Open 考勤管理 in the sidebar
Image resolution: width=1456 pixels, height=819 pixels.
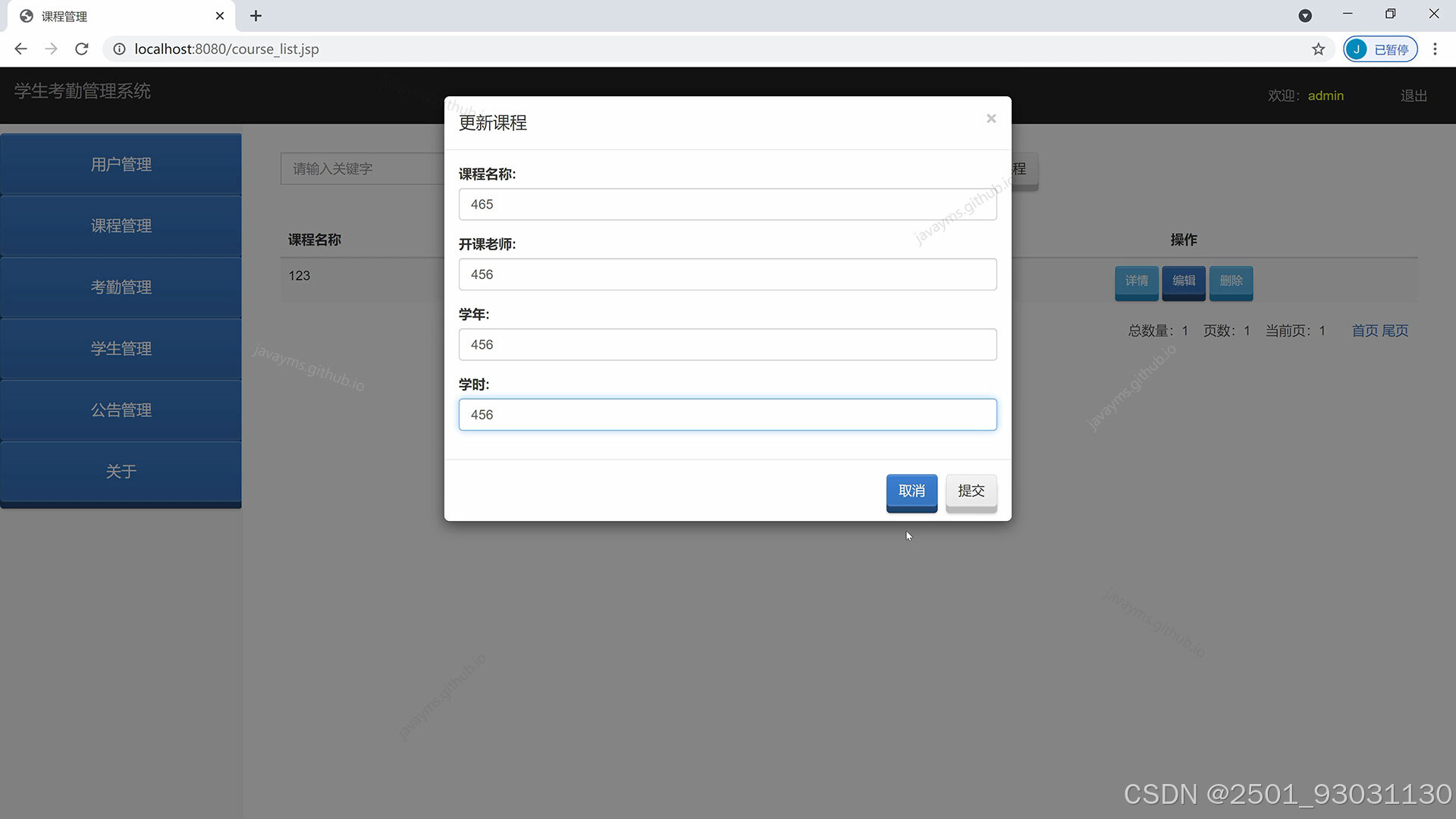(x=121, y=287)
